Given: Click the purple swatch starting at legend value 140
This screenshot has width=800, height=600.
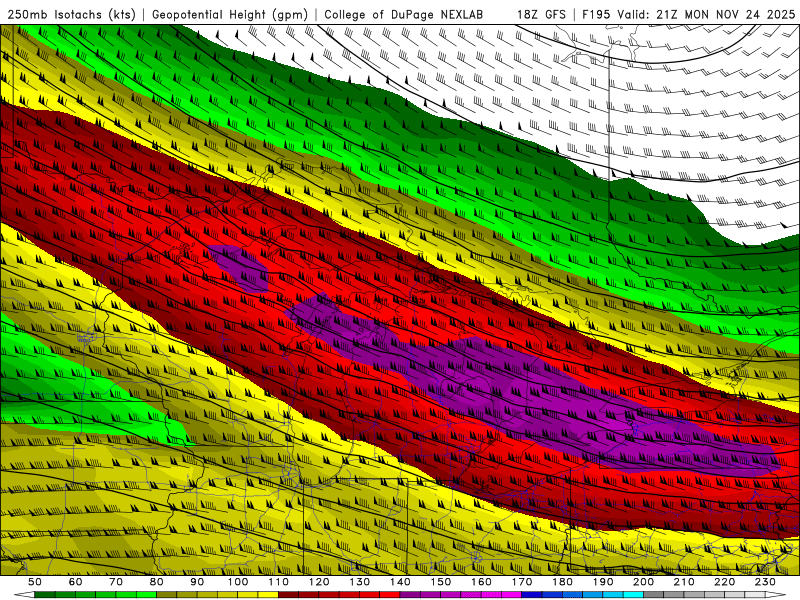Looking at the screenshot, I should 410,595.
